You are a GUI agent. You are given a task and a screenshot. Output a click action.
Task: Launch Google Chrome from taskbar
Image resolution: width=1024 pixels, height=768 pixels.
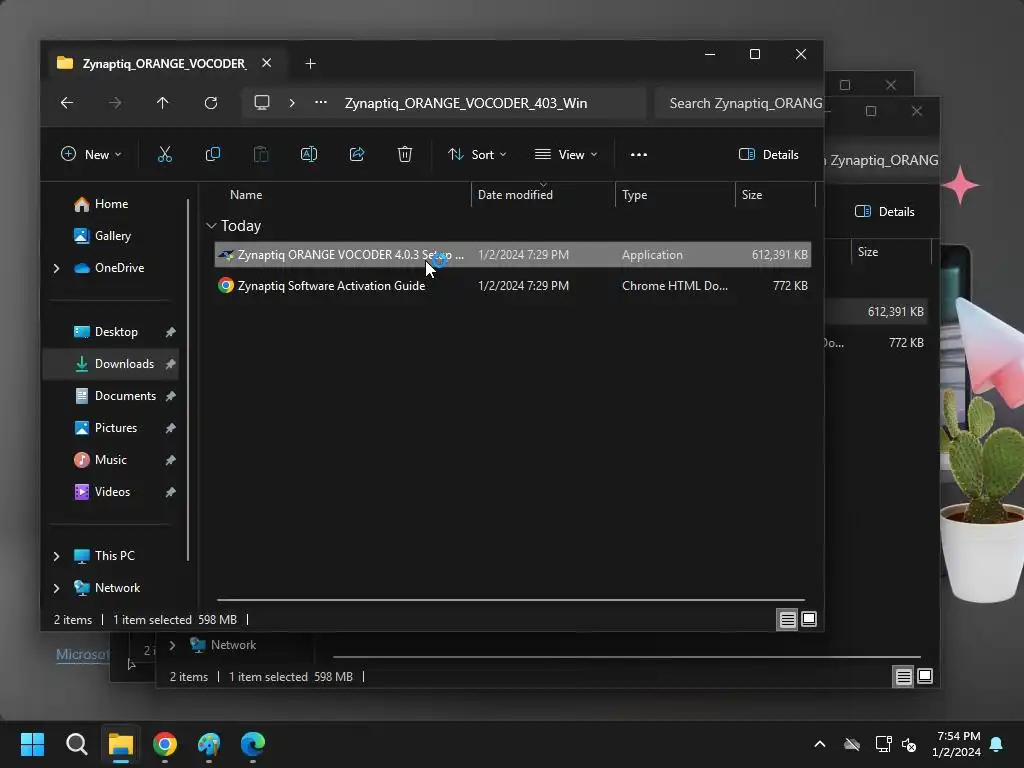coord(165,744)
